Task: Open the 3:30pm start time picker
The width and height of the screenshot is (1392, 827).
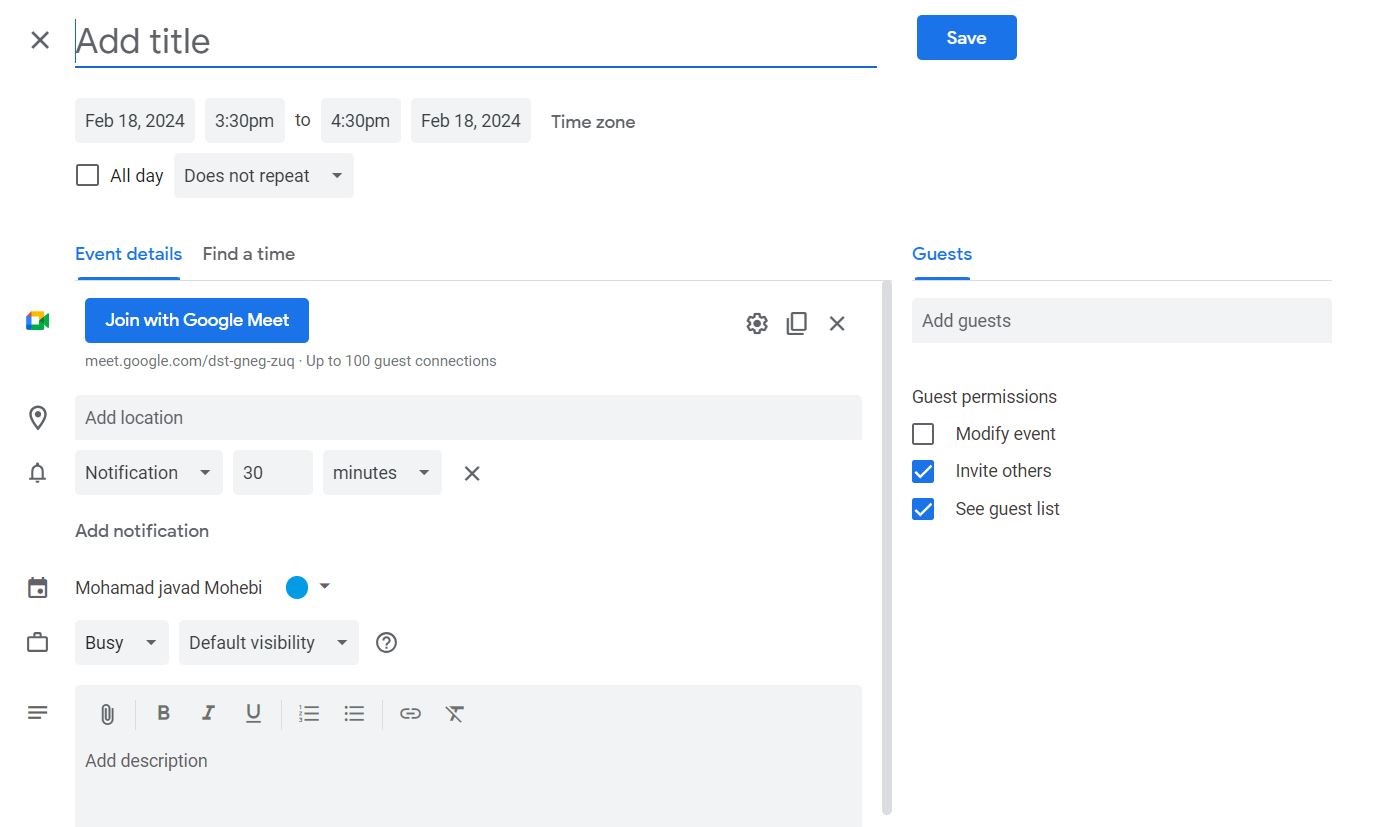Action: click(x=245, y=121)
